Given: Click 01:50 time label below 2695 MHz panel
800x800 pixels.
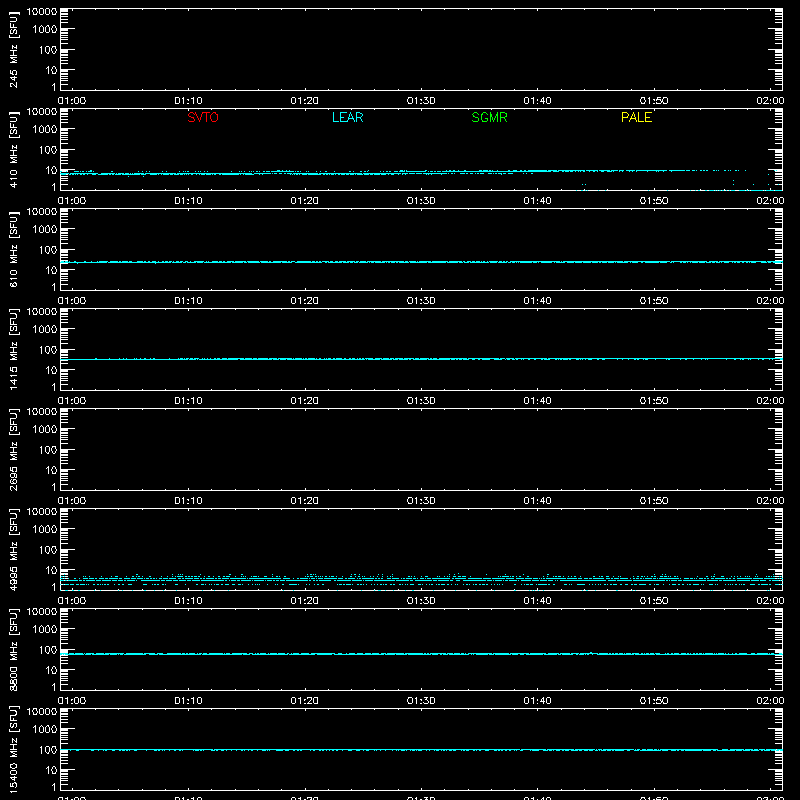Looking at the screenshot, I should 654,501.
